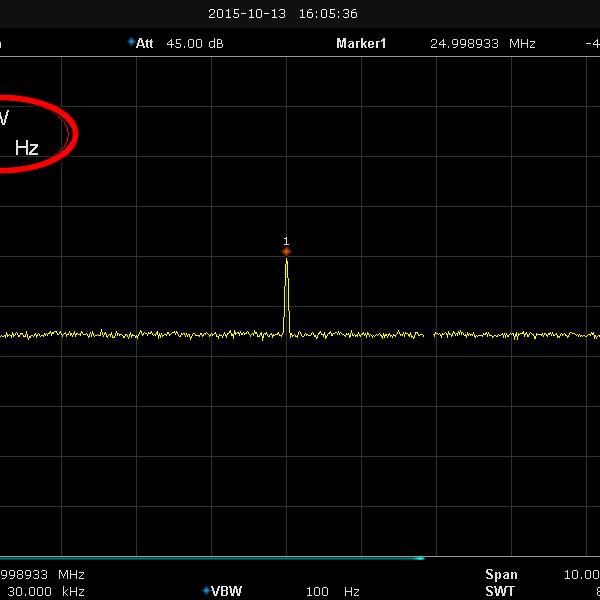Click the center frequency MHz readout at bottom-left
The width and height of the screenshot is (600, 600).
coord(42,575)
